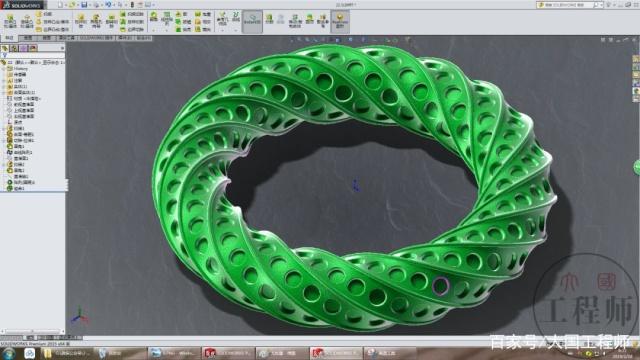
Task: Select the Draft tool
Action: 182,22
